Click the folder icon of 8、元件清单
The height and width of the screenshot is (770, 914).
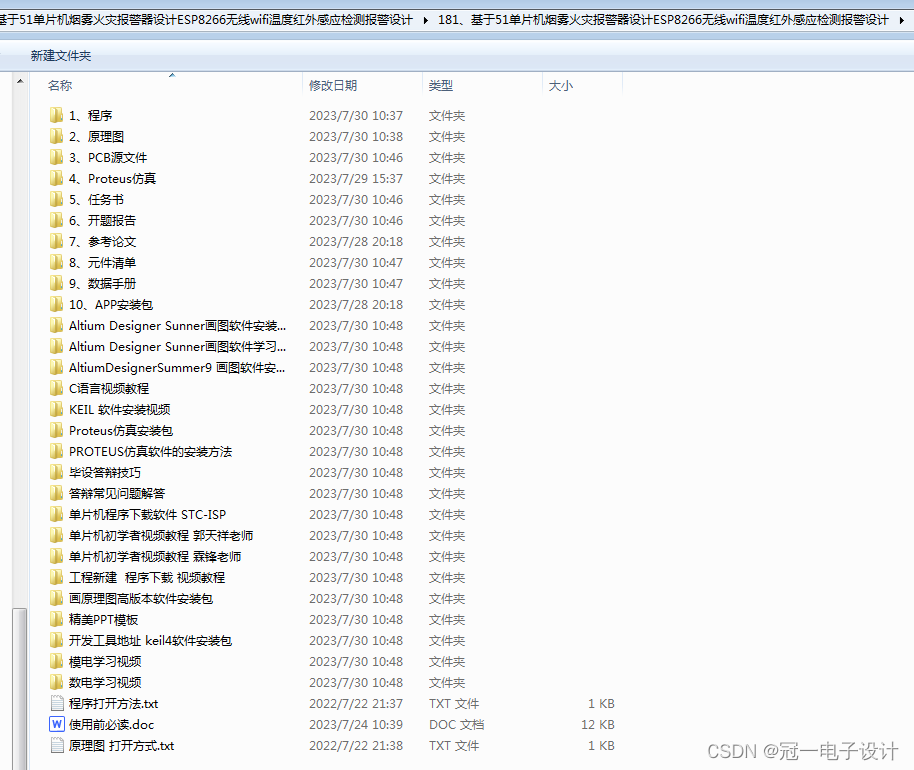pyautogui.click(x=57, y=262)
